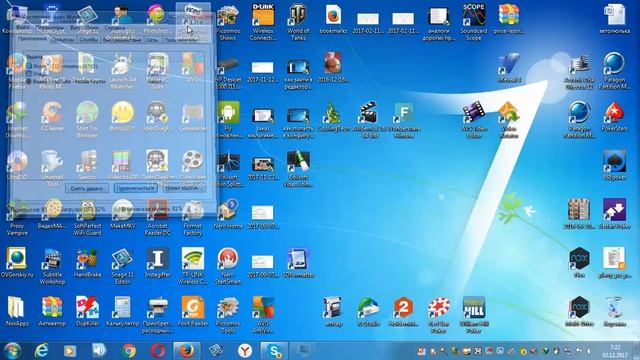Open the Калькулятор shortcut
Viewport: 640px width, 360px height.
click(x=122, y=311)
